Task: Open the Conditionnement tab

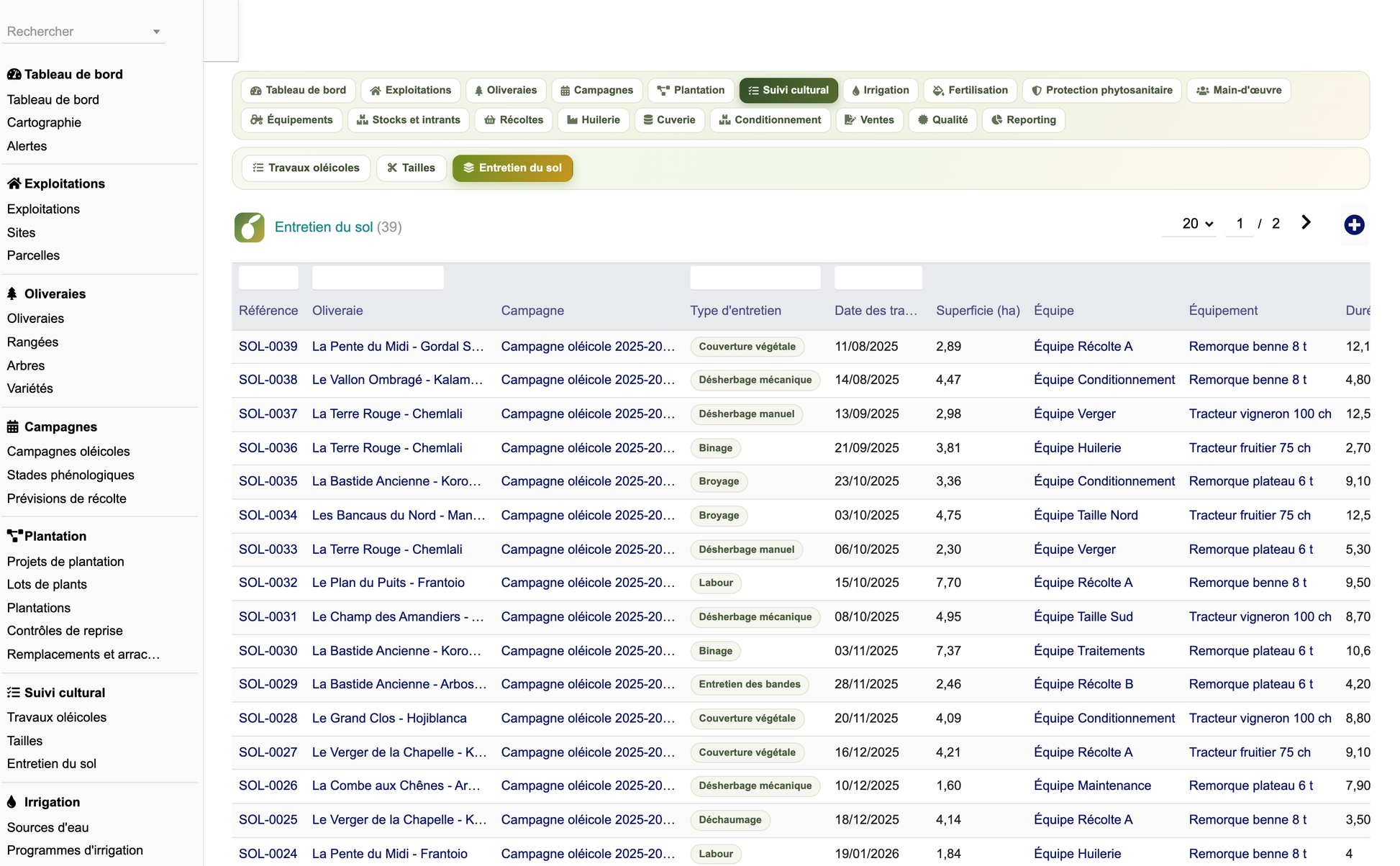Action: pyautogui.click(x=770, y=120)
